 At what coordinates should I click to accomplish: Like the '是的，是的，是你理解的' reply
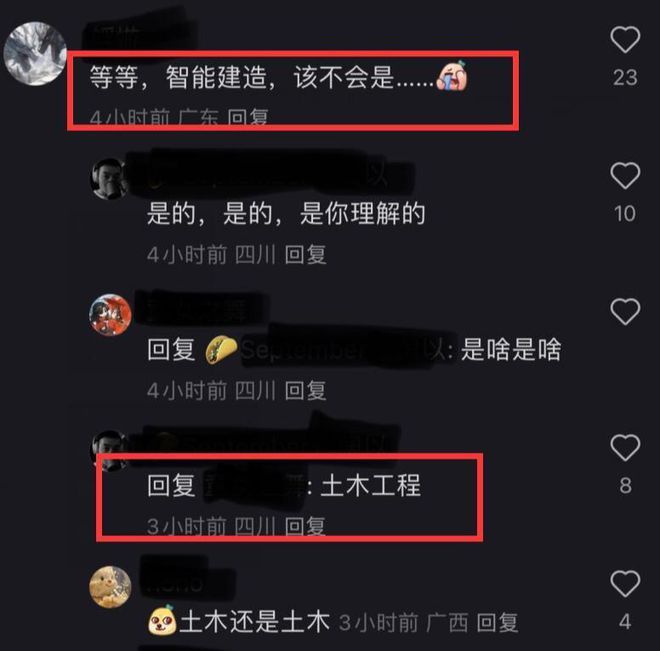coord(625,175)
